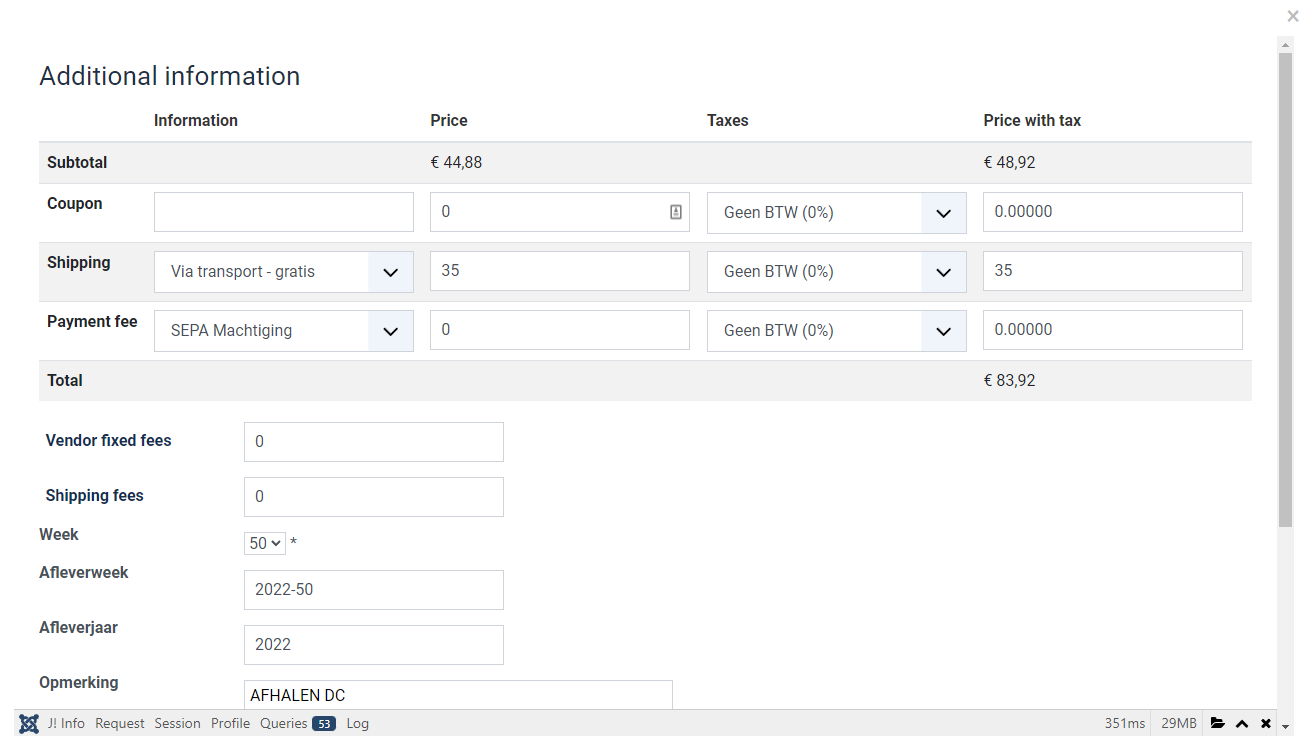1310x755 pixels.
Task: Click the J! Info debug tab
Action: click(66, 723)
